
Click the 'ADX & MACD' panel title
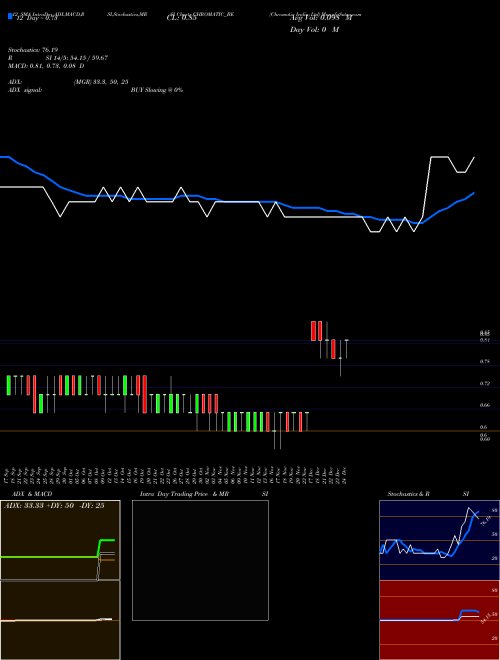32,494
